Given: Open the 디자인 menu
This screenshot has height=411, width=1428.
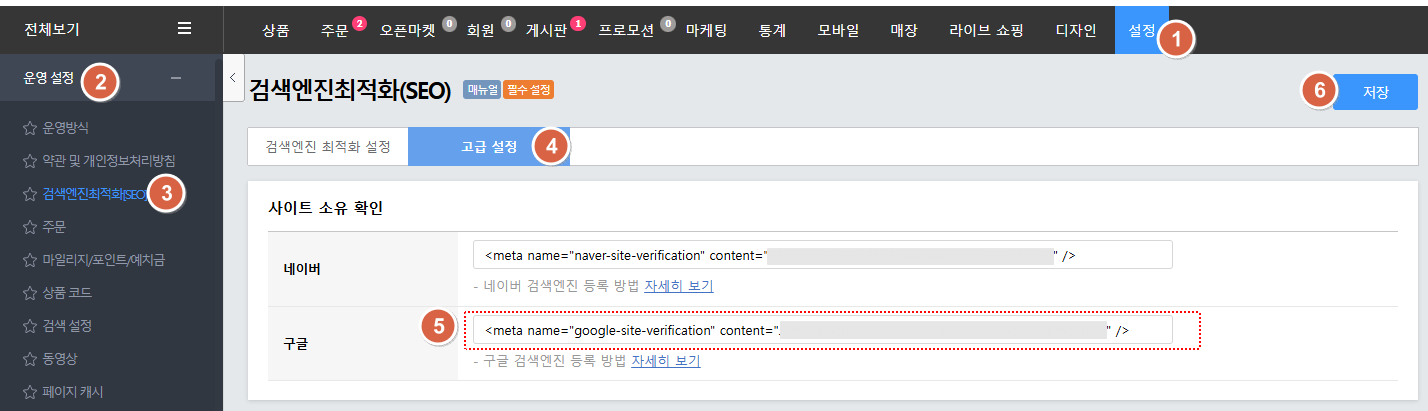Looking at the screenshot, I should pos(1075,31).
